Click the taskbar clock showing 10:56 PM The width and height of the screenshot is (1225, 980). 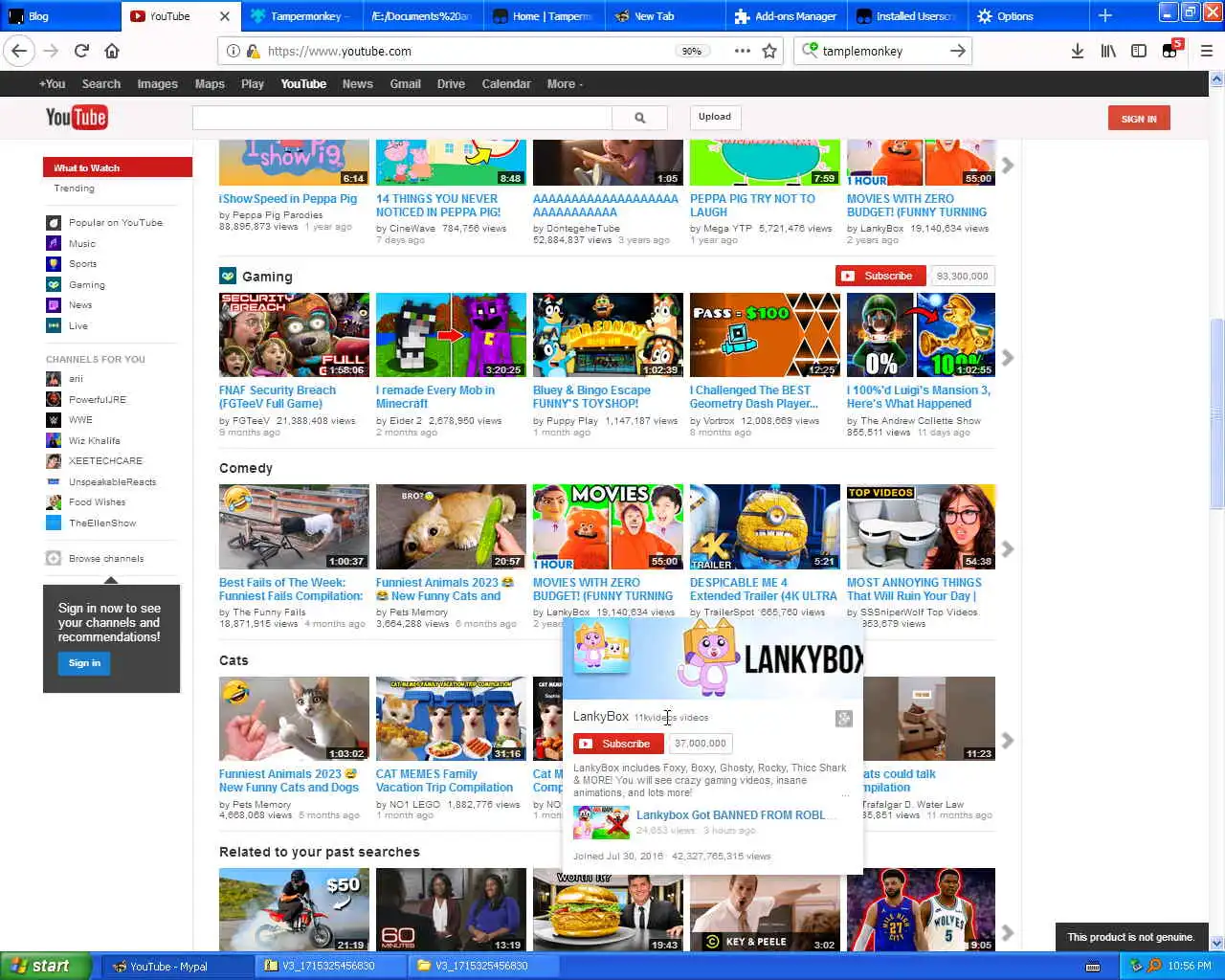(x=1190, y=966)
